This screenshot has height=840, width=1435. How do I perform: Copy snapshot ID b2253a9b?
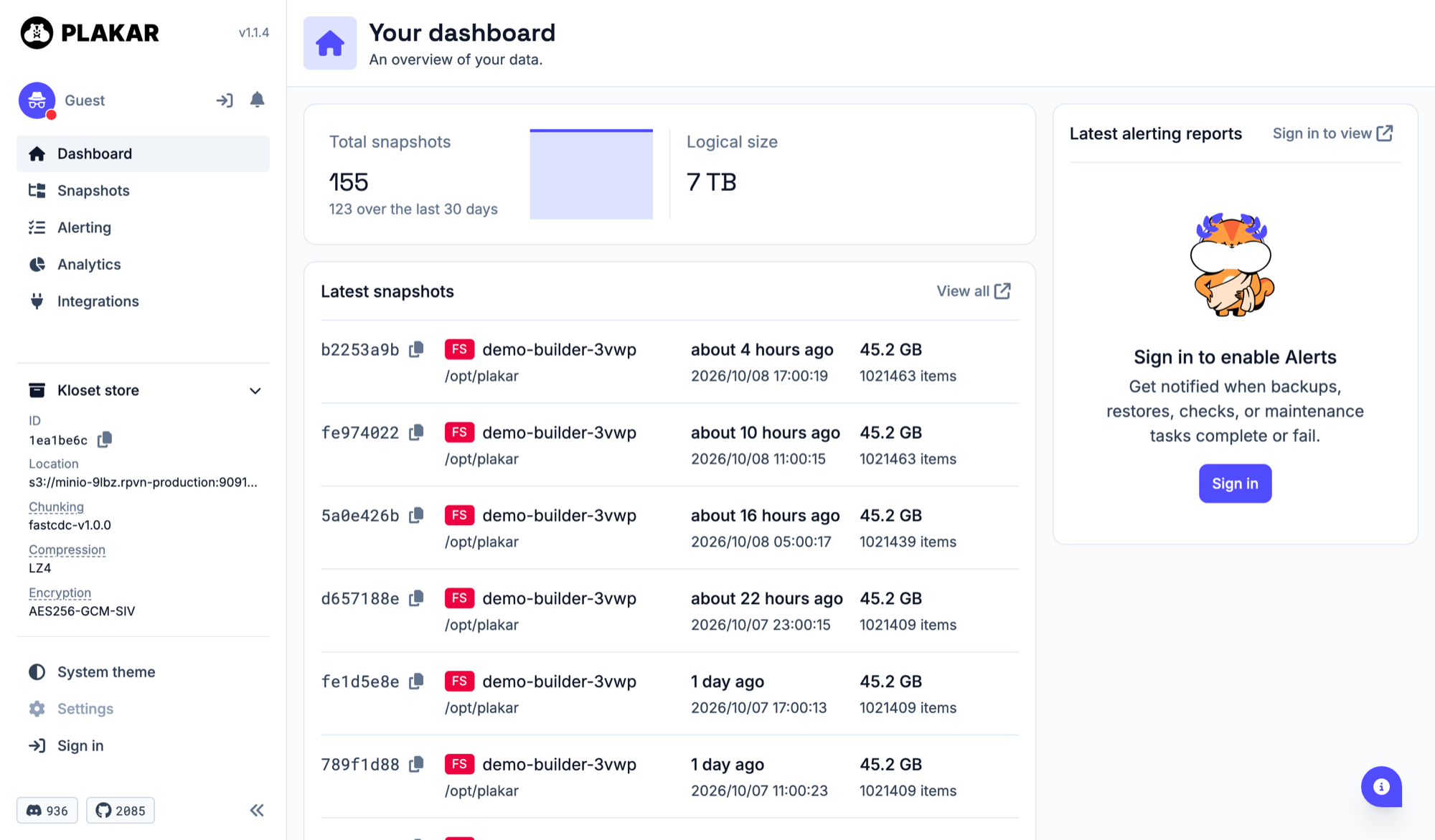tap(416, 349)
